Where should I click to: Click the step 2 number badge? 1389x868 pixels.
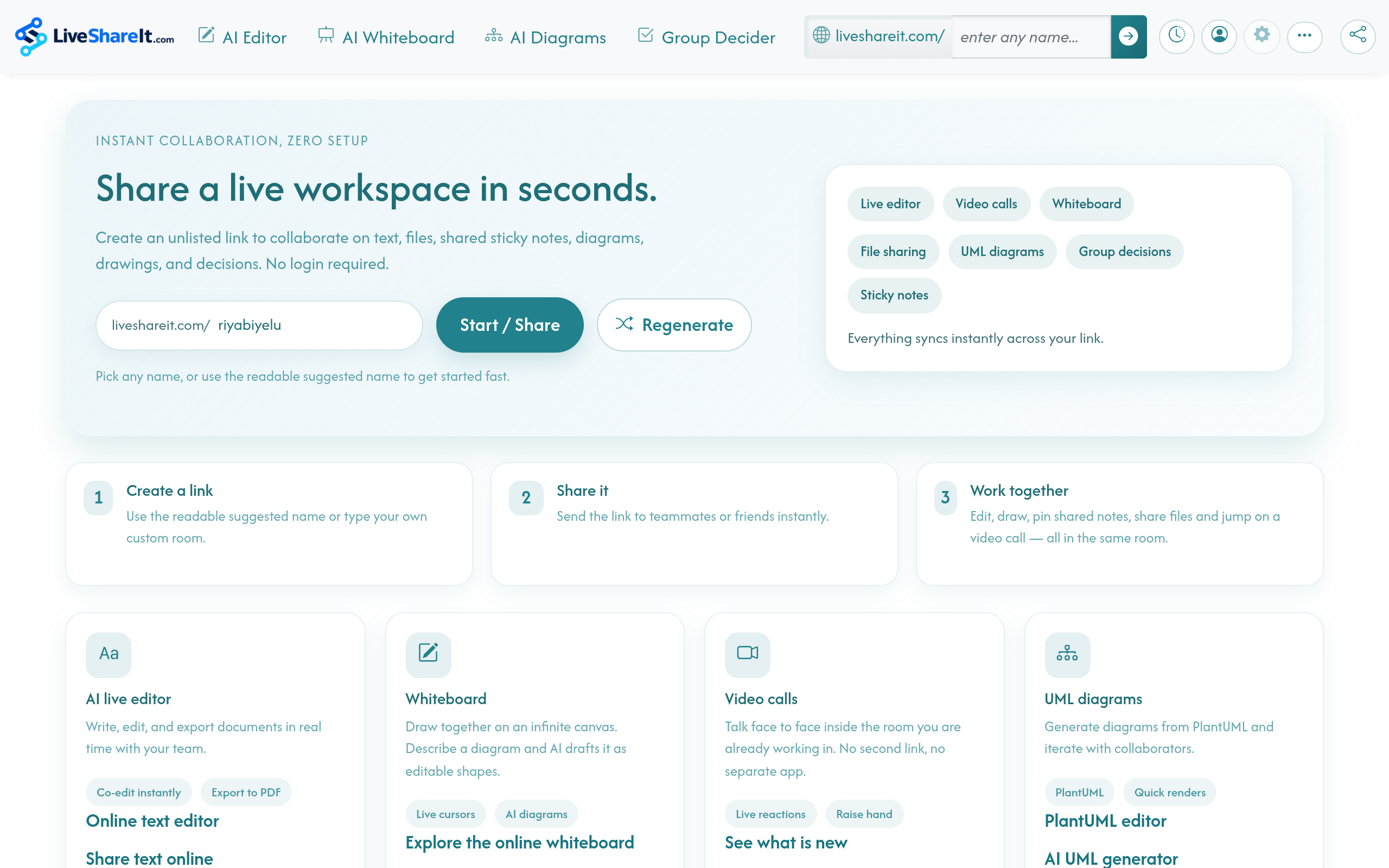coord(526,497)
